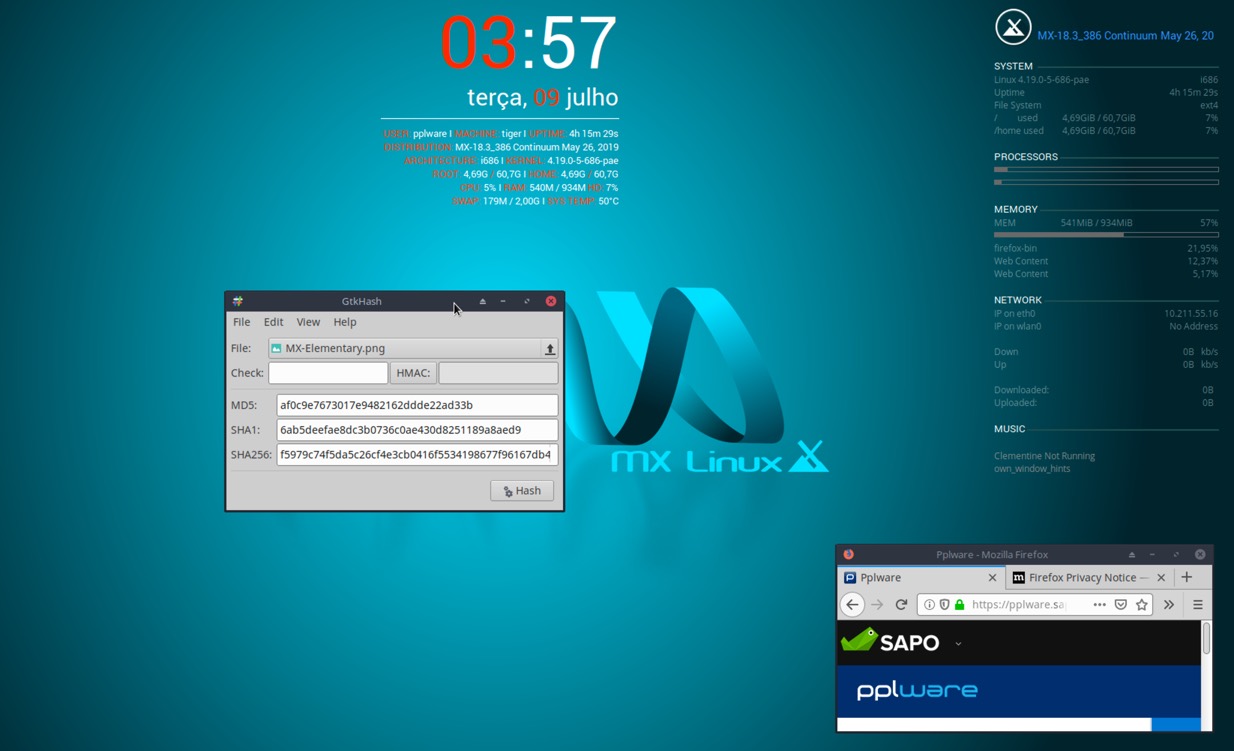Click inside the Check input field
1234x751 pixels.
328,372
